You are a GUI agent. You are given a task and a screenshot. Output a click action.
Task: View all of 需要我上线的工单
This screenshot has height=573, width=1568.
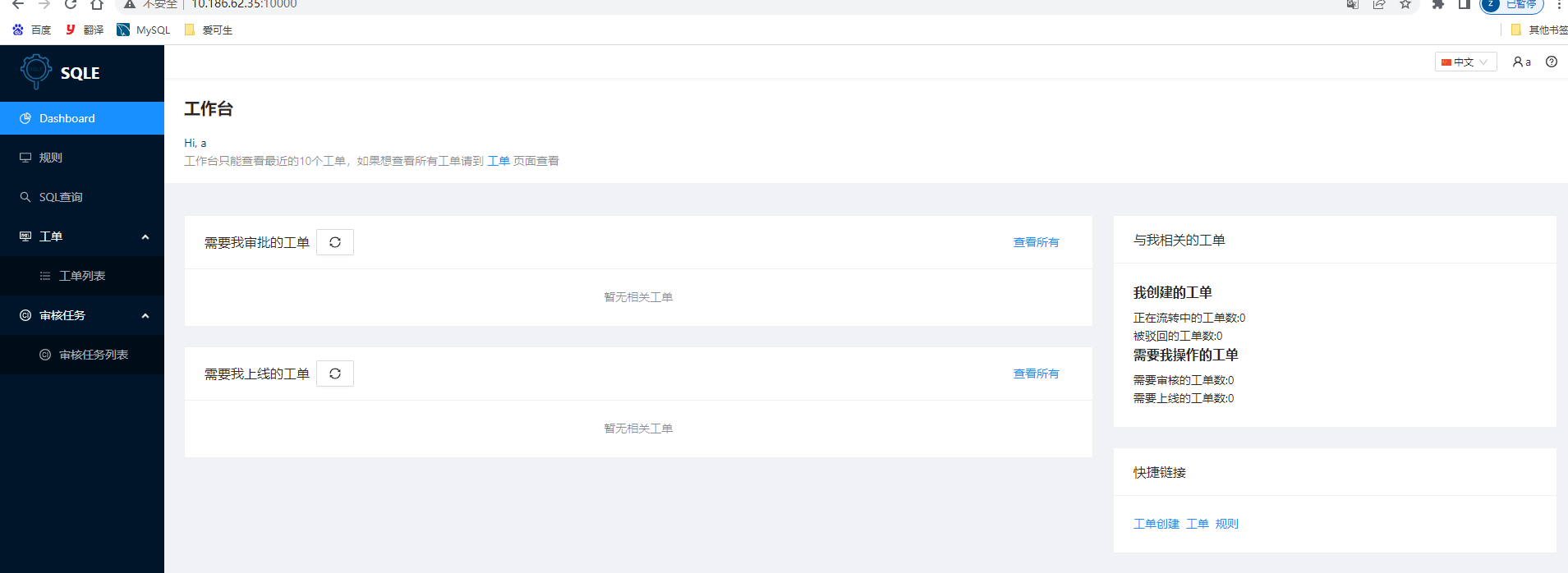(x=1036, y=374)
